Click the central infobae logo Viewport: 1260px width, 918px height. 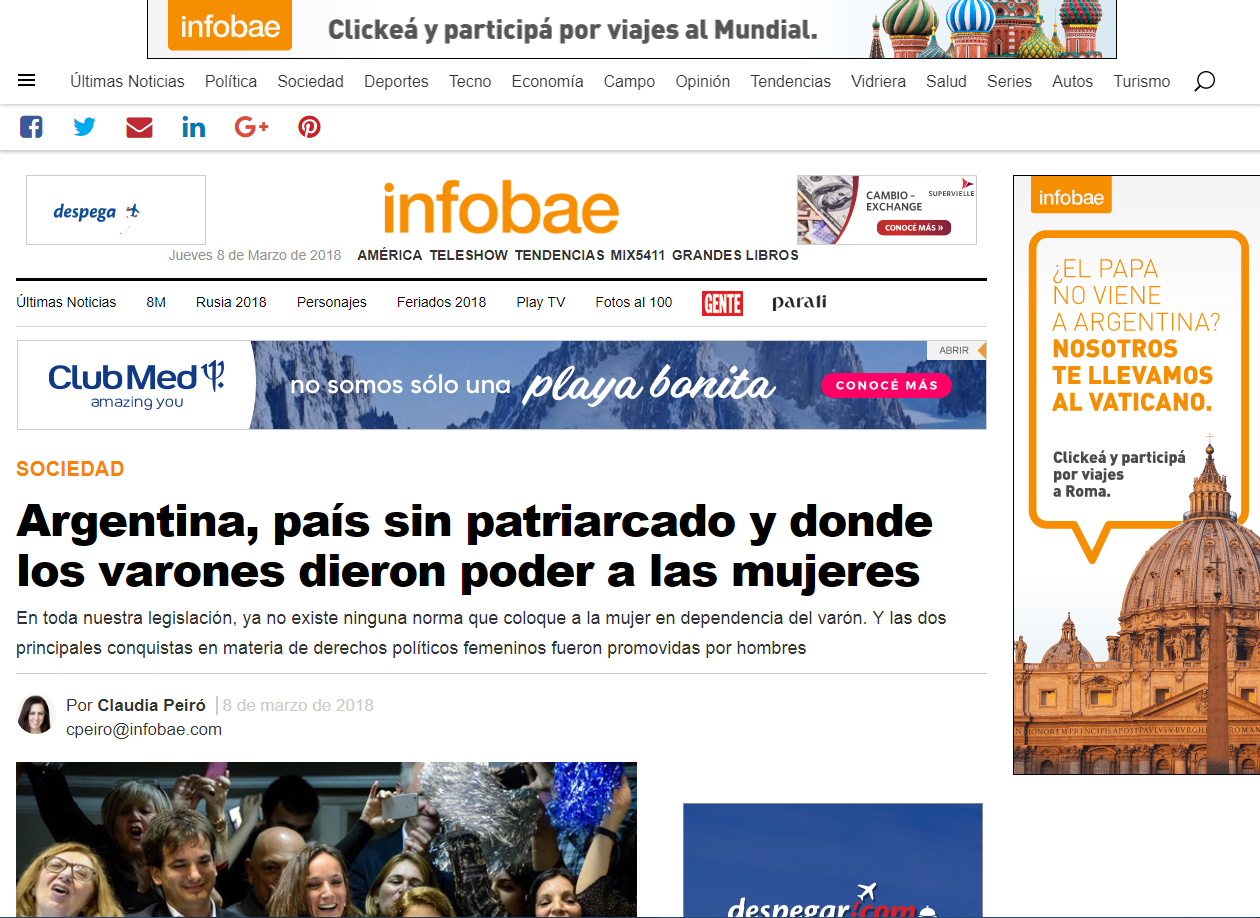500,209
